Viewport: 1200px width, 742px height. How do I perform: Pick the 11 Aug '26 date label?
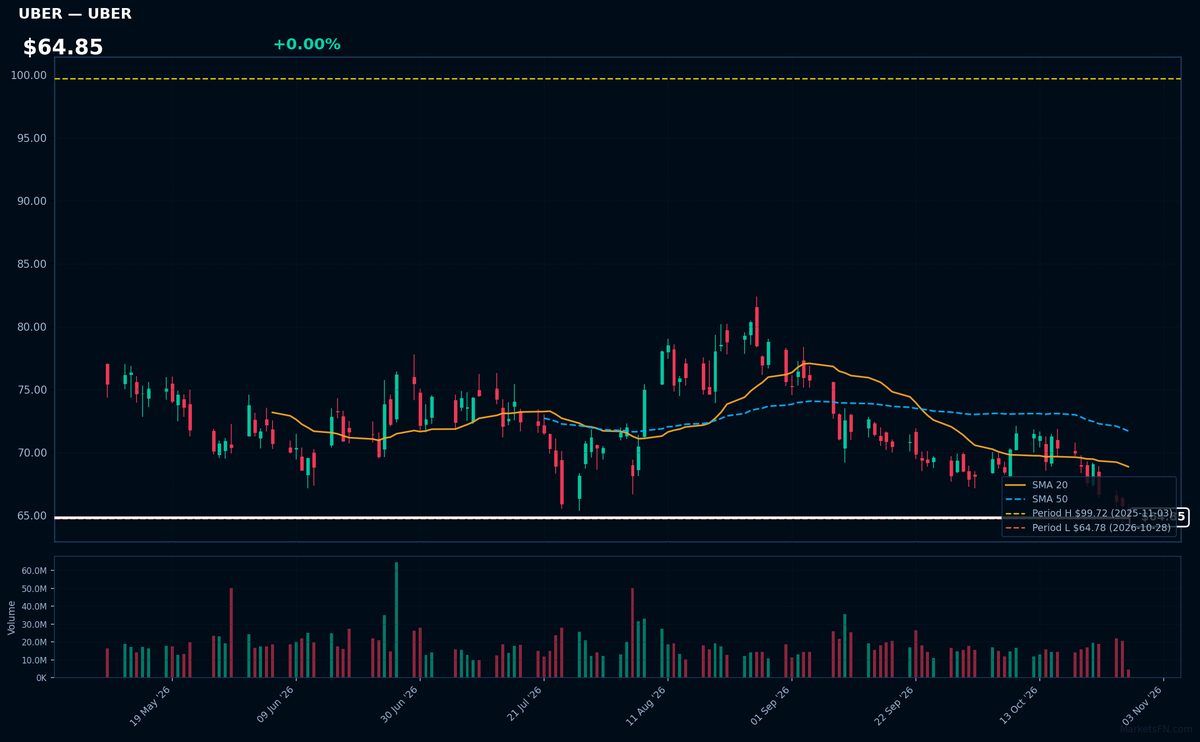(646, 704)
